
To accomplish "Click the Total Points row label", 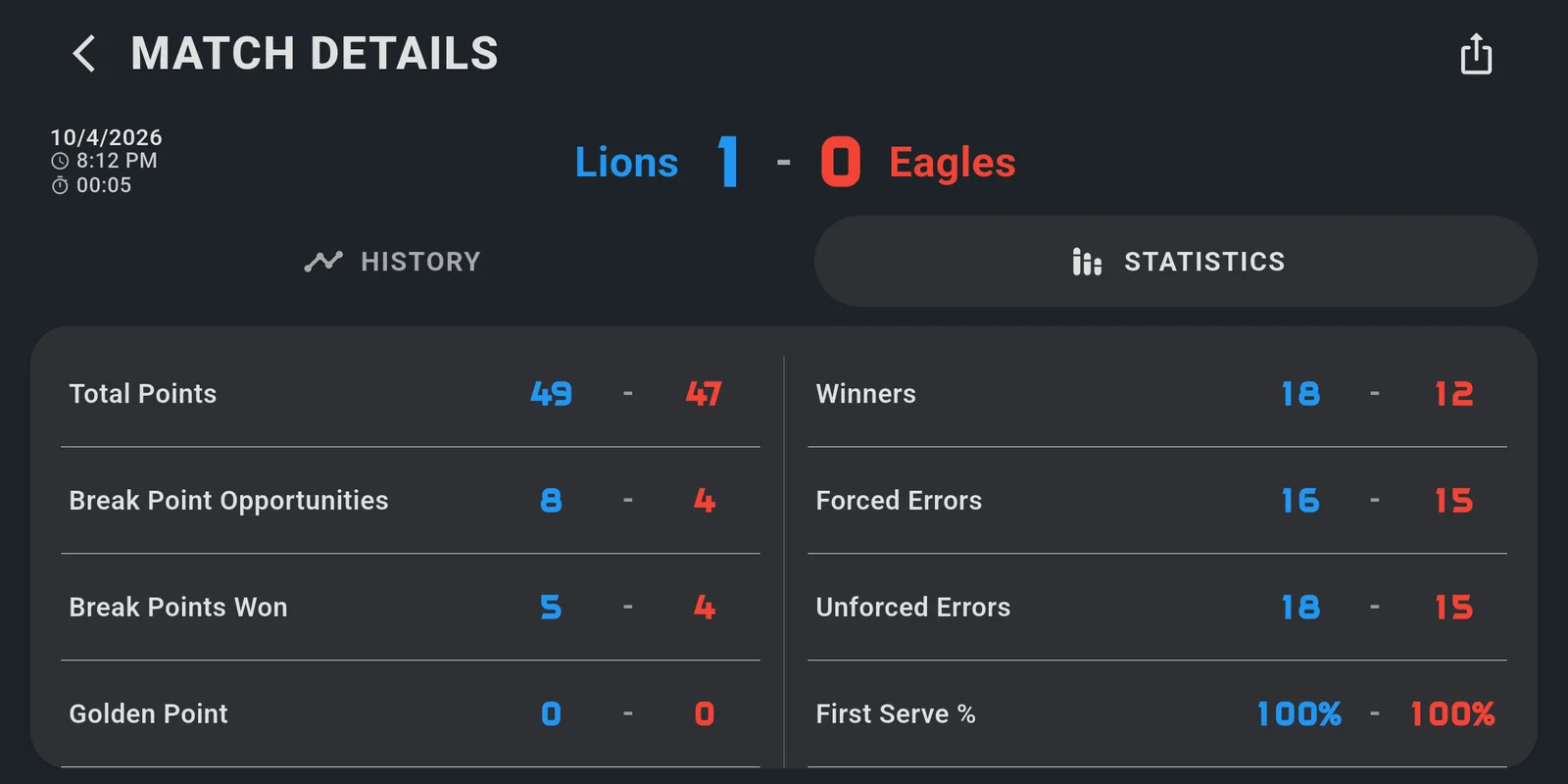I will pyautogui.click(x=143, y=394).
